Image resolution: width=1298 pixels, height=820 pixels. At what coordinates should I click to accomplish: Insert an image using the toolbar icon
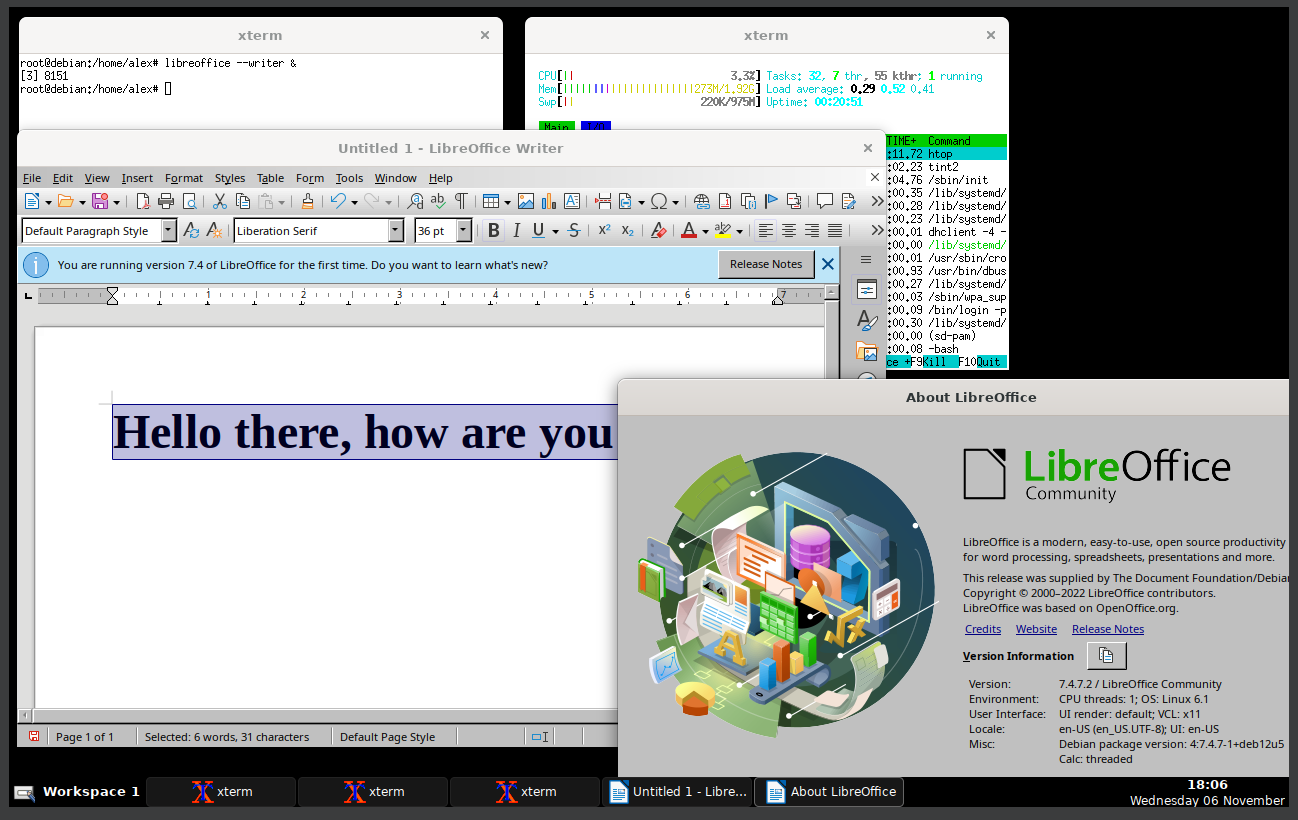point(527,201)
